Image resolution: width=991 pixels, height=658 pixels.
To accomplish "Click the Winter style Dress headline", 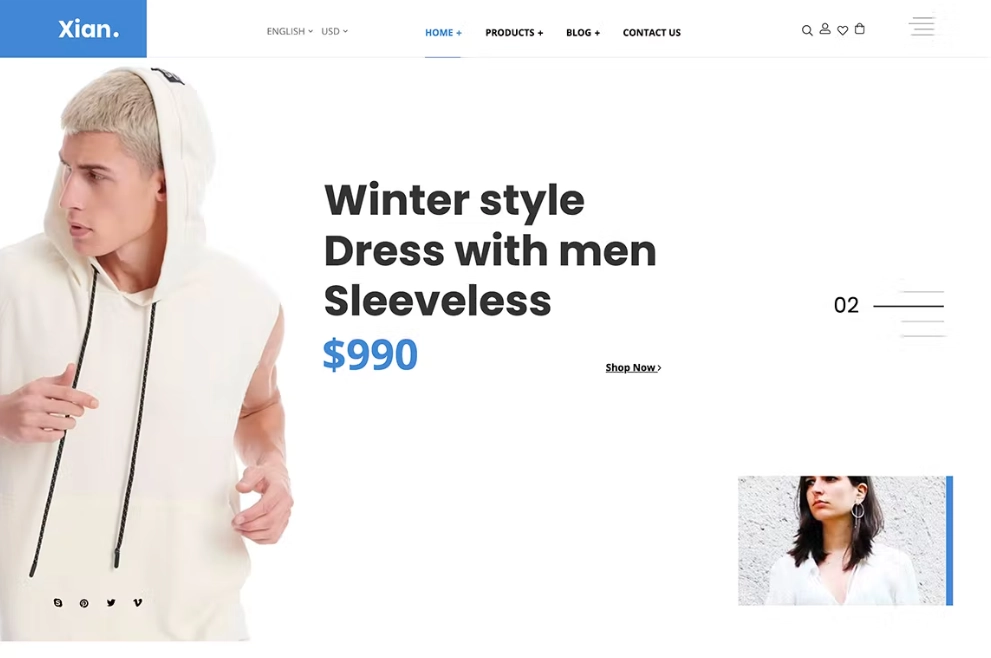I will pyautogui.click(x=490, y=250).
